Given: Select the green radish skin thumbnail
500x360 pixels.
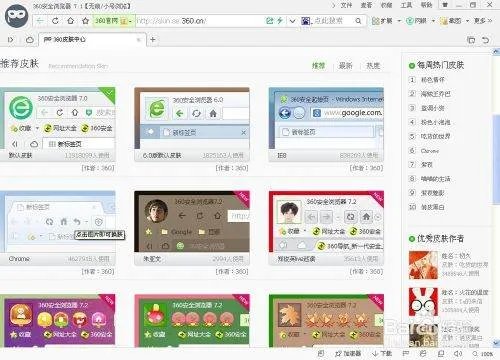Looking at the screenshot, I should tap(192, 320).
